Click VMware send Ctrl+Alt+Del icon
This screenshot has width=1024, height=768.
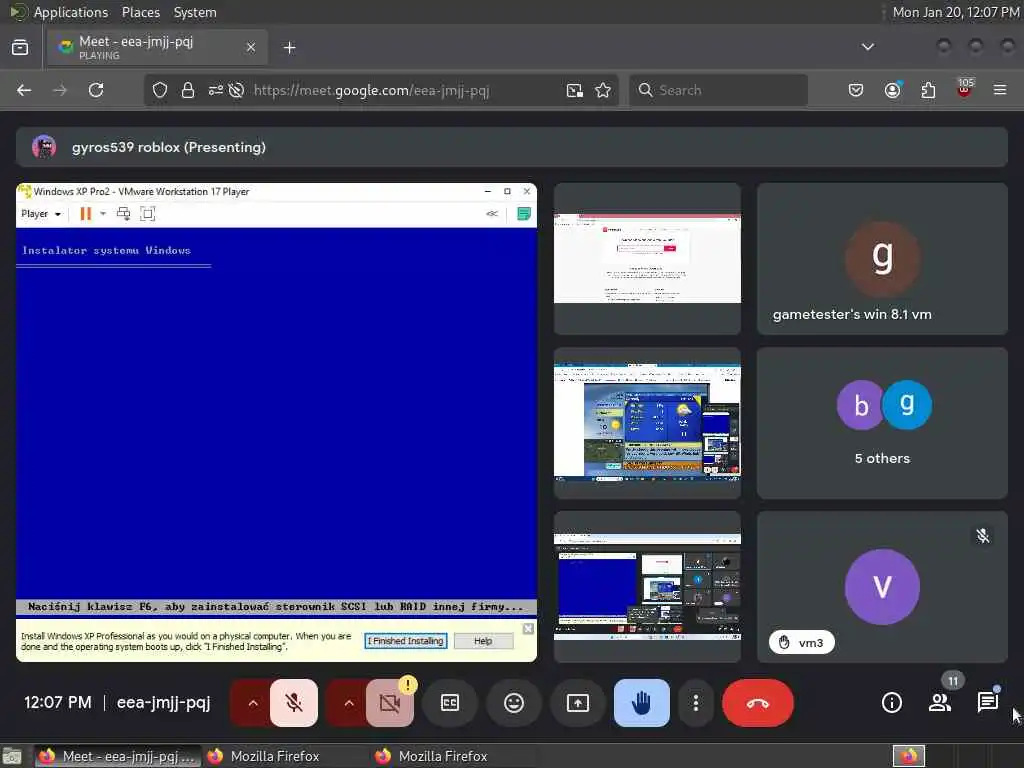pyautogui.click(x=123, y=214)
